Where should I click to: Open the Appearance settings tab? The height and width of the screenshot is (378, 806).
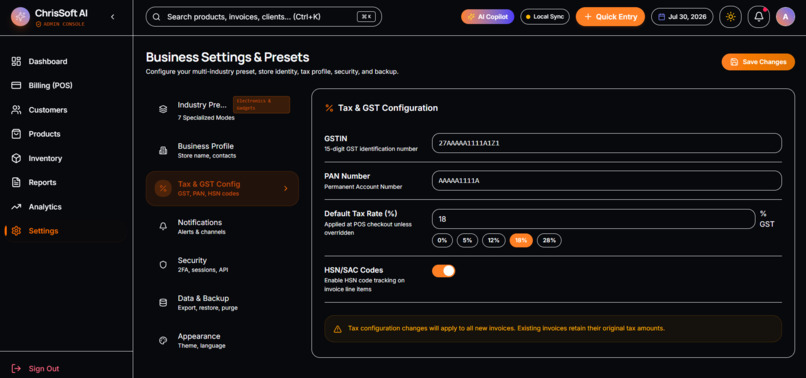click(x=223, y=340)
